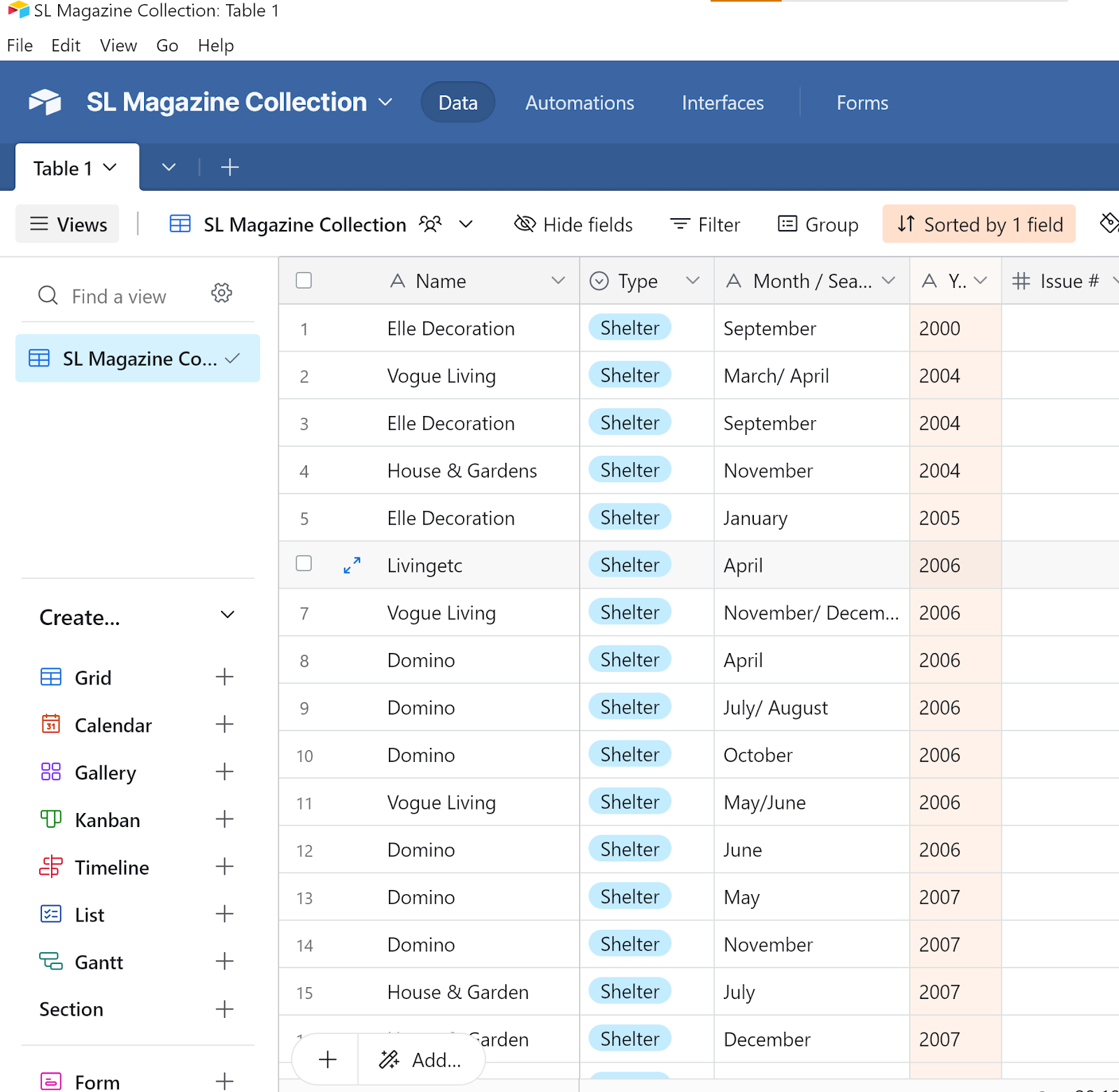The image size is (1119, 1092).
Task: Select SL Magazine Co... view in sidebar
Action: pos(138,359)
